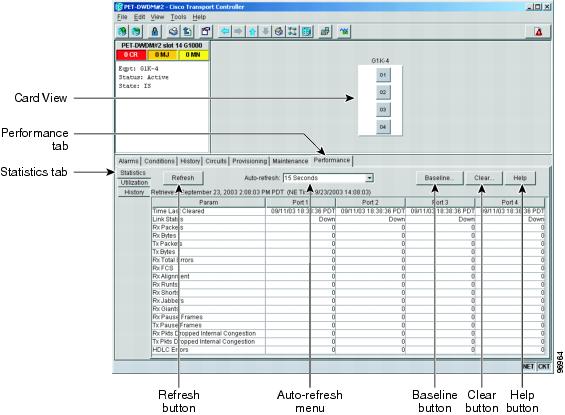The height and width of the screenshot is (415, 565).
Task: Click the Port 1 column header
Action: tap(300, 202)
